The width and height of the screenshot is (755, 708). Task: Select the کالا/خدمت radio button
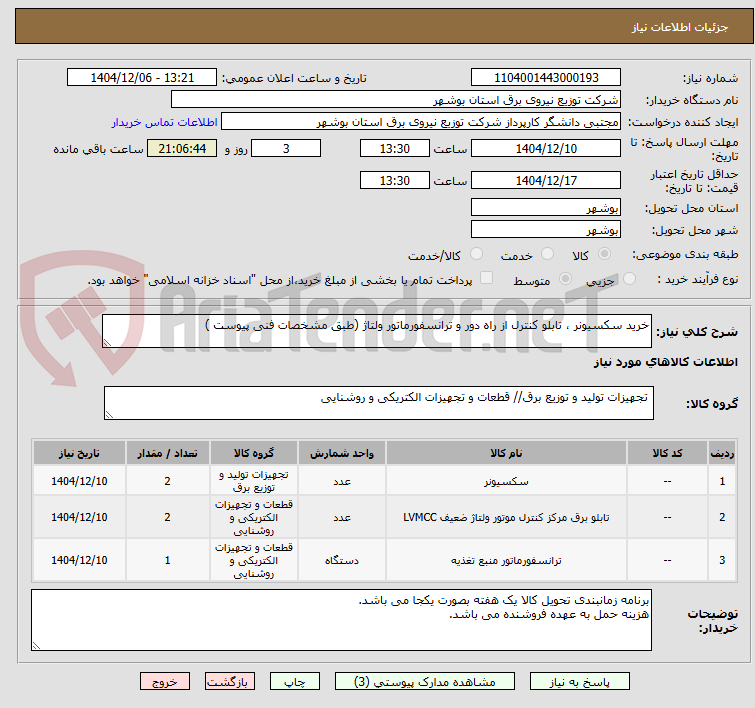[476, 253]
